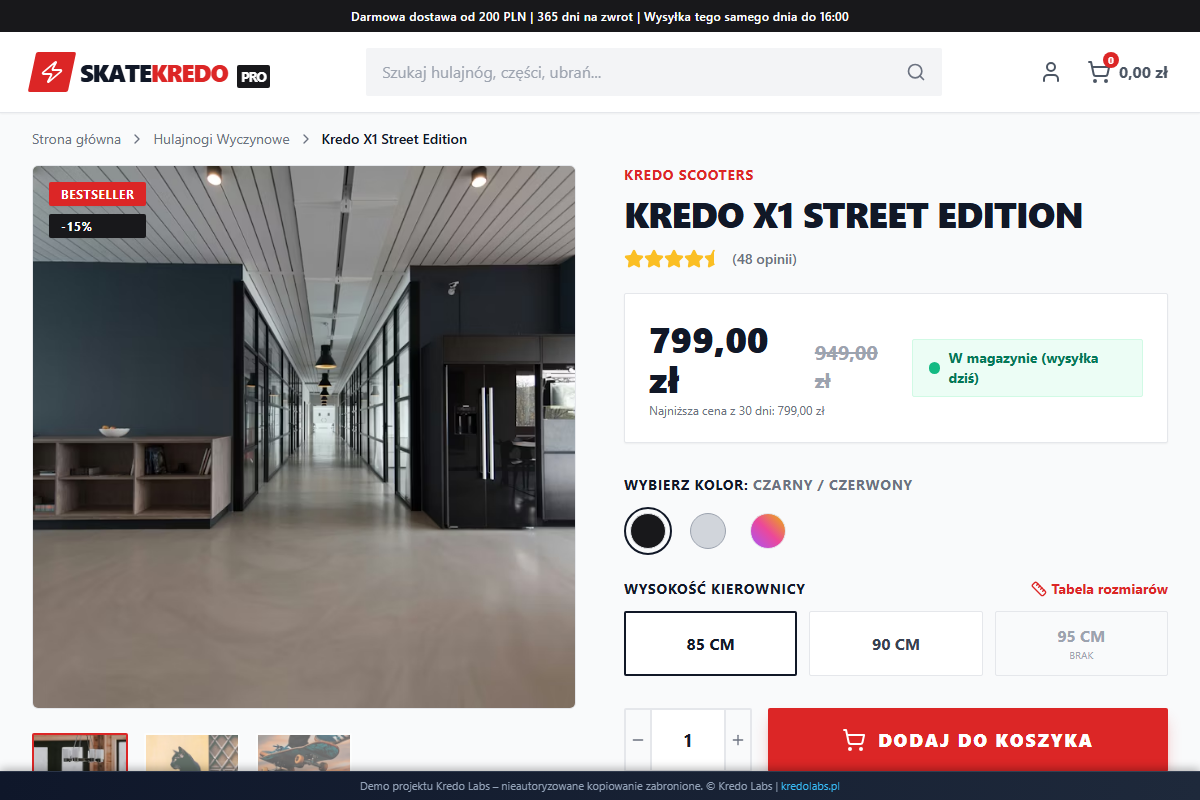Click the SkateKredo PRO badge
This screenshot has width=1200, height=800.
253,76
